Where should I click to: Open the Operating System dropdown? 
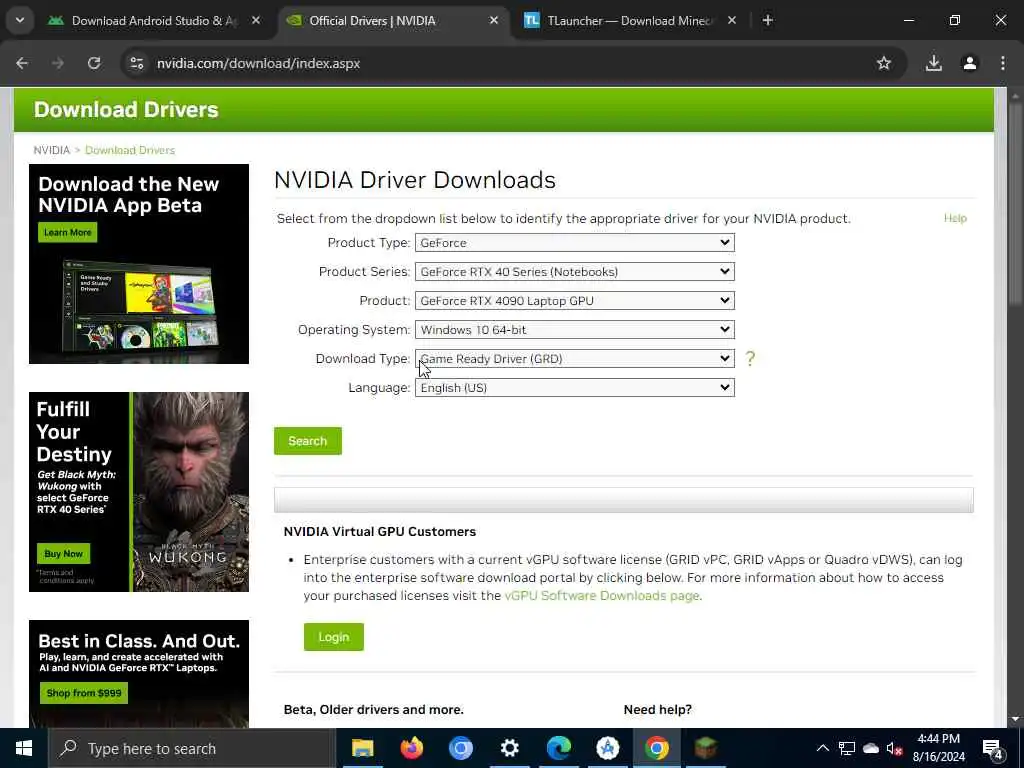click(x=575, y=330)
